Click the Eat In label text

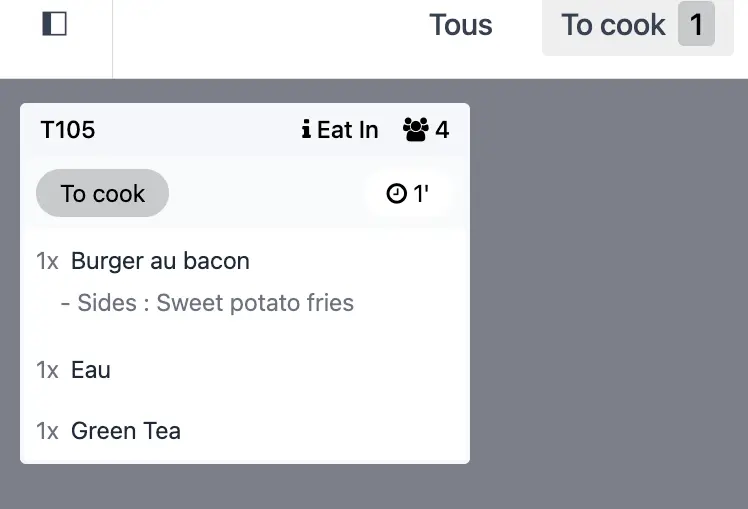click(x=348, y=130)
